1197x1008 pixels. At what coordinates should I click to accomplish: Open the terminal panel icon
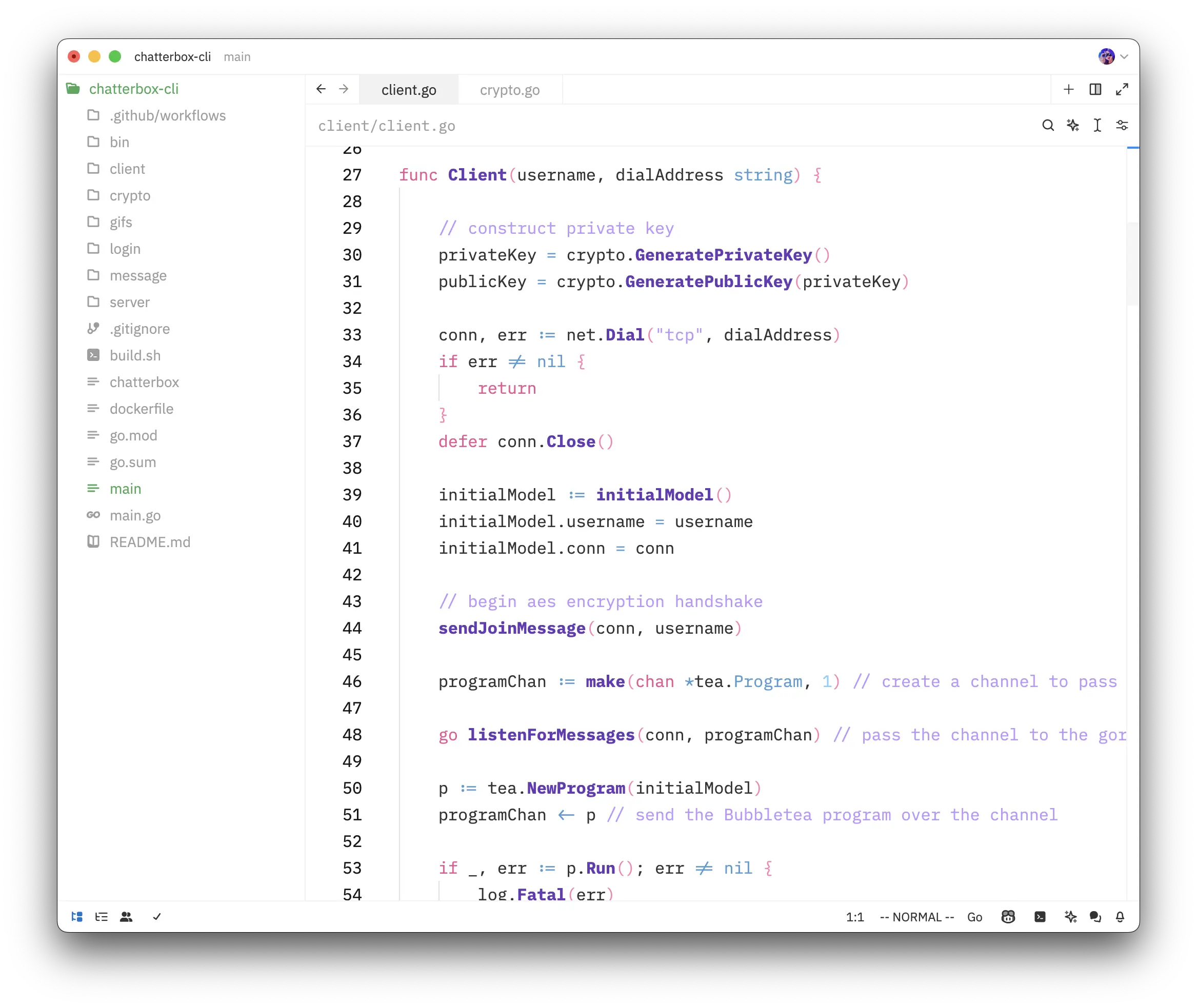click(x=1040, y=917)
